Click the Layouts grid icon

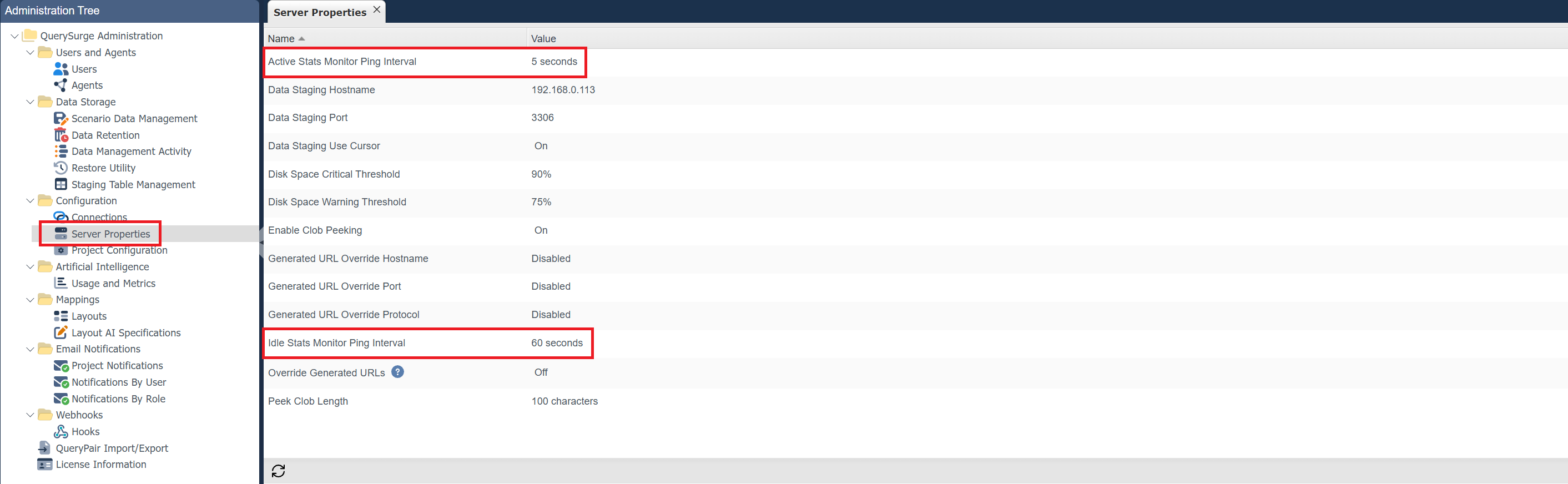(61, 315)
